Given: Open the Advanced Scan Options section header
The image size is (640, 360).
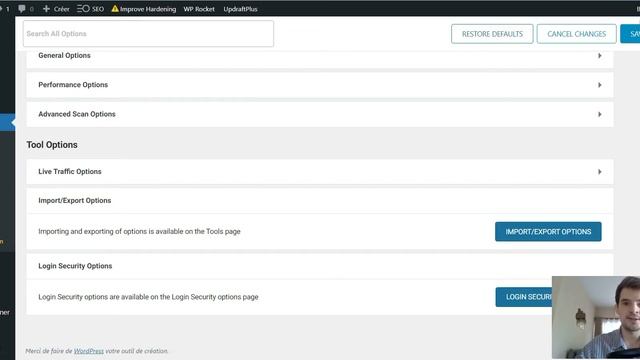Looking at the screenshot, I should (320, 114).
